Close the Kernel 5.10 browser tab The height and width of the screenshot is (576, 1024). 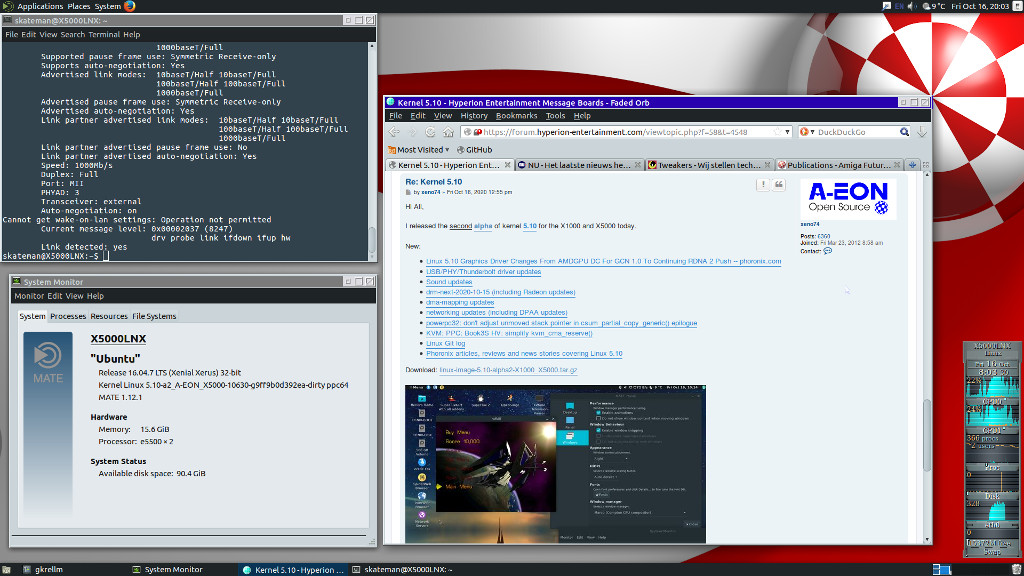point(507,165)
